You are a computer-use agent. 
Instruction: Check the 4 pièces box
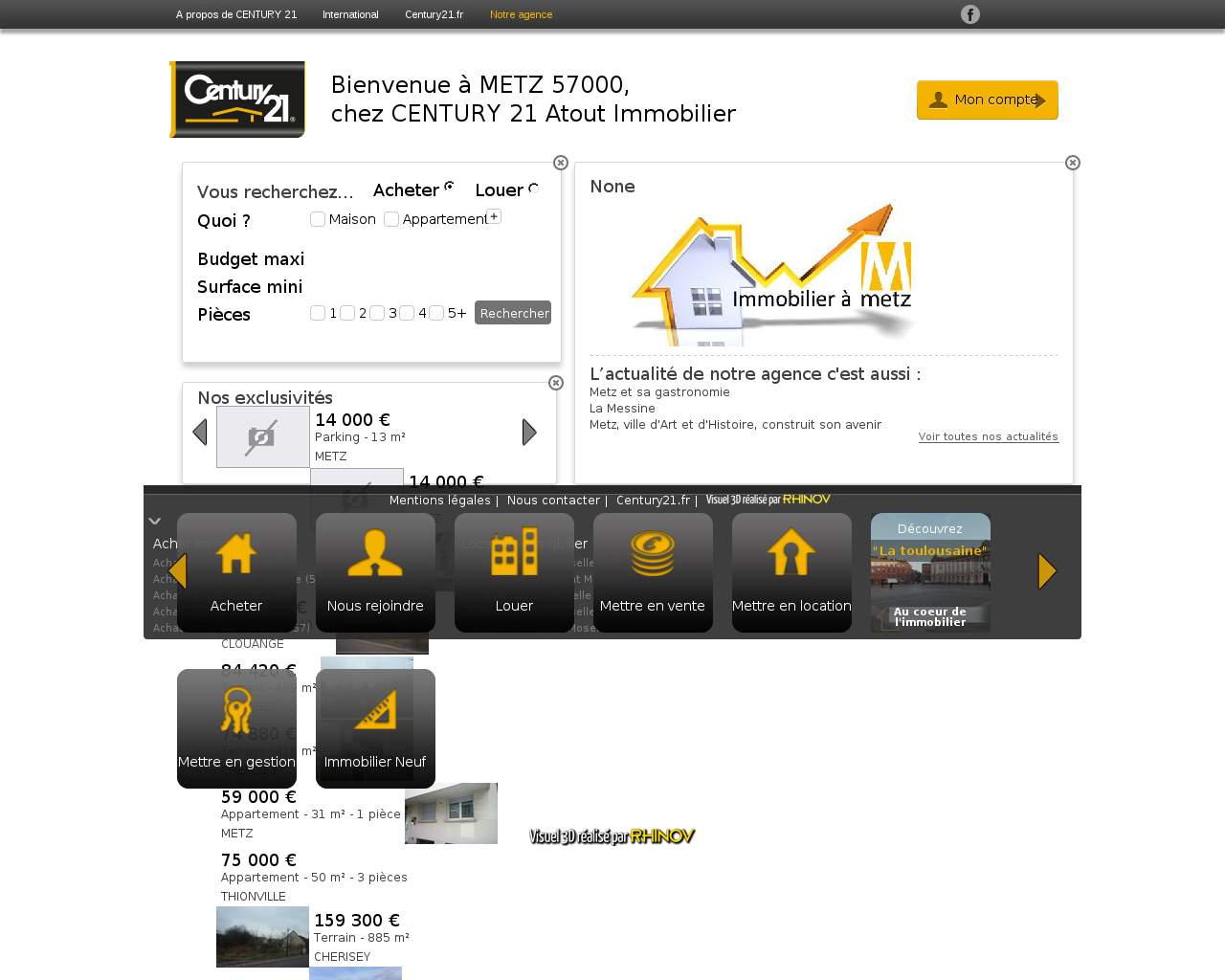click(x=407, y=313)
